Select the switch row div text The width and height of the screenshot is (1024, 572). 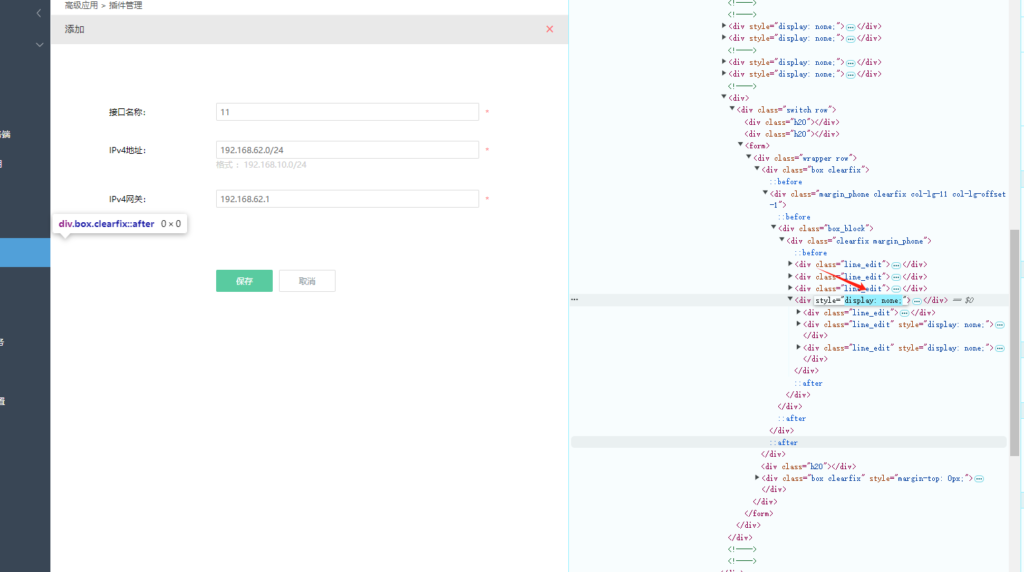[786, 110]
